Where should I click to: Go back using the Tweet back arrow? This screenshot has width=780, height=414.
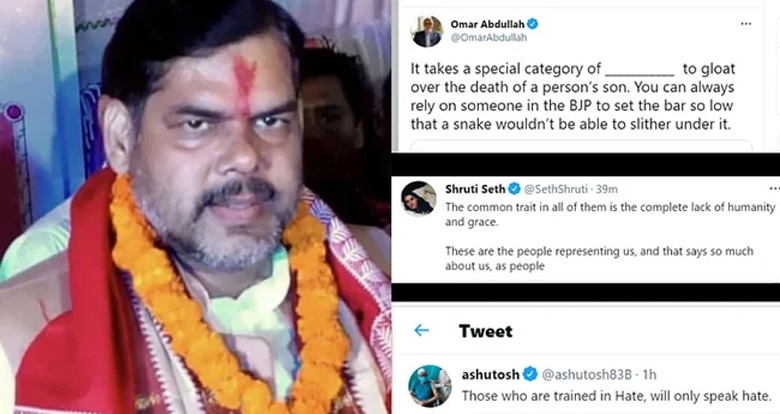(421, 330)
